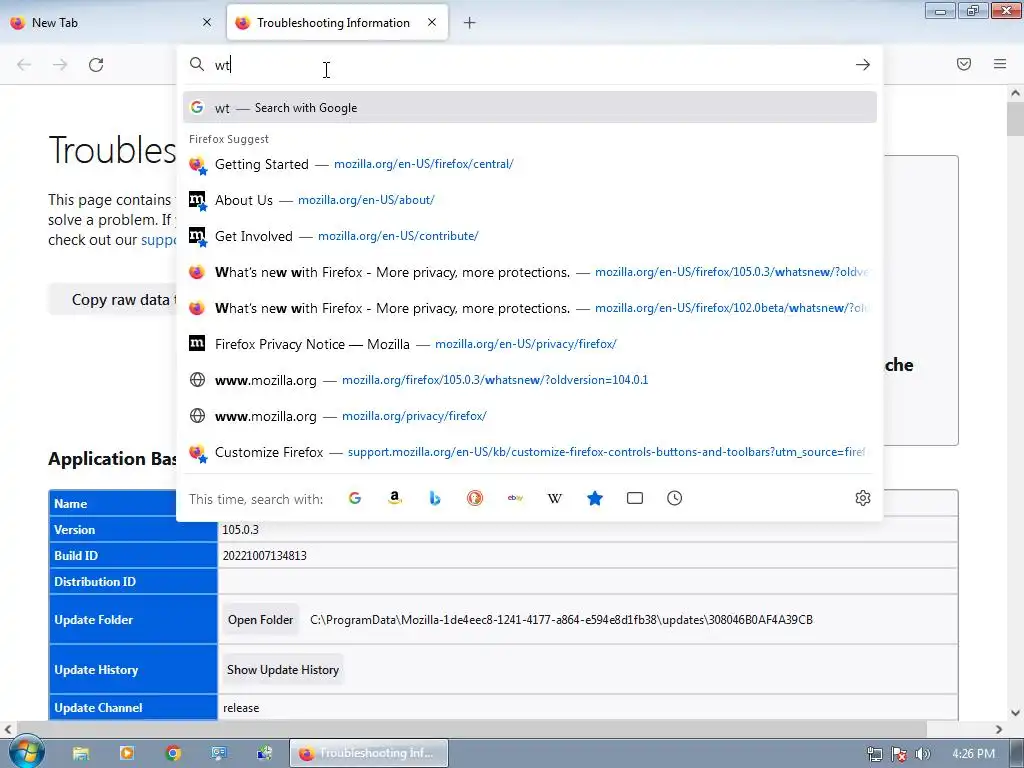Launch media player from taskbar
Viewport: 1024px width, 768px height.
(127, 753)
